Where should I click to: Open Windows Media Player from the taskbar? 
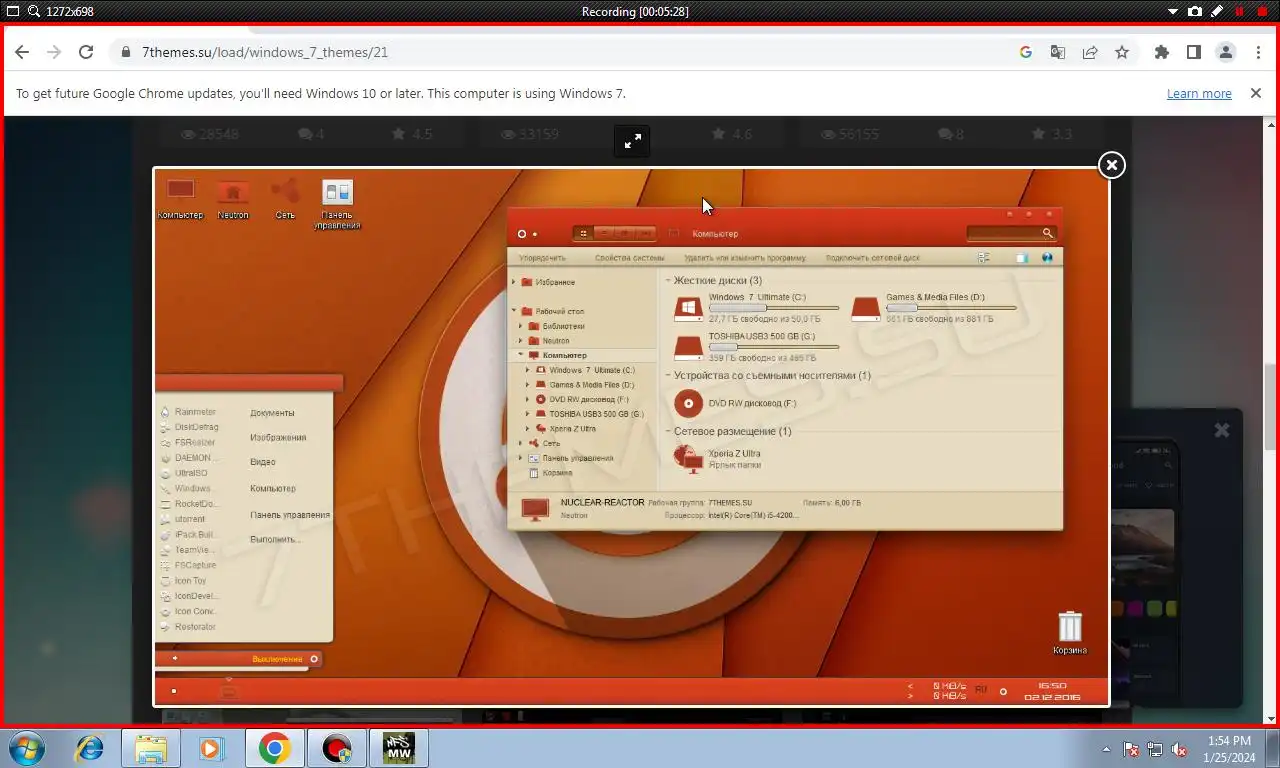point(211,748)
